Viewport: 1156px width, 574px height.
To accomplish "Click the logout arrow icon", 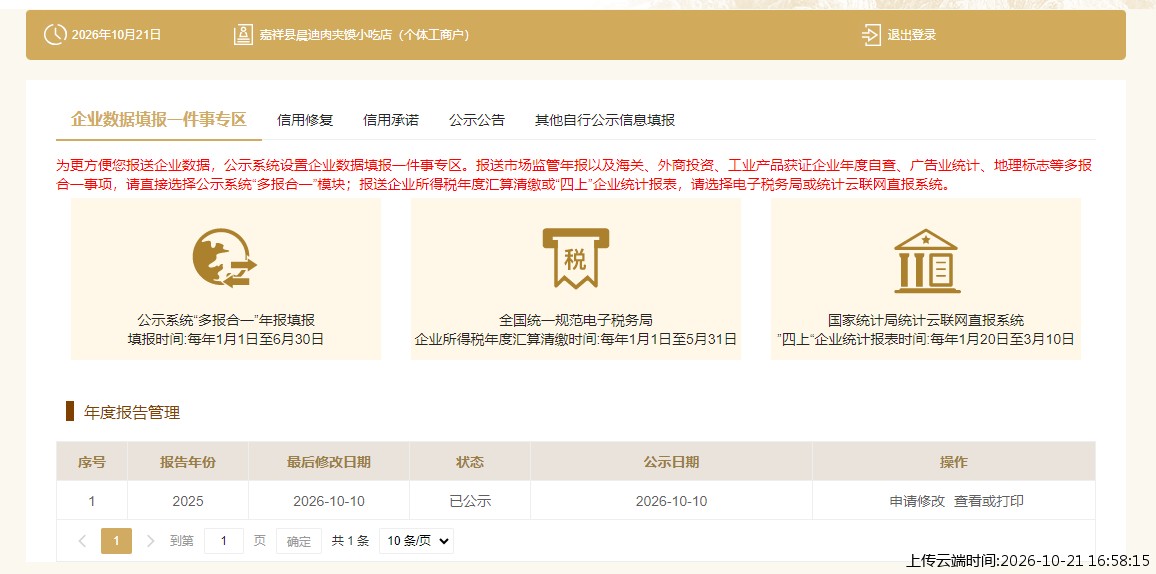I will coord(871,35).
